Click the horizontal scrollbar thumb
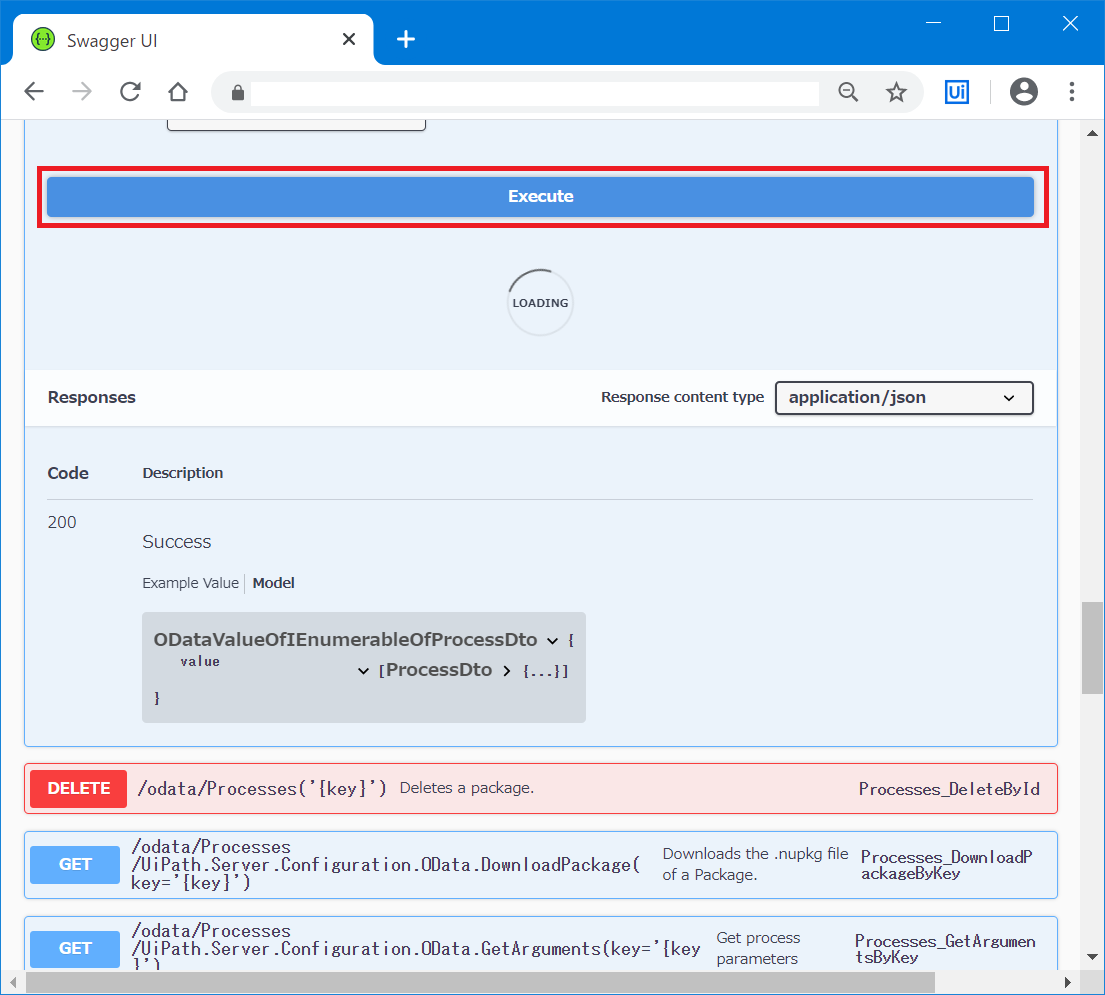The height and width of the screenshot is (995, 1105). click(x=481, y=982)
